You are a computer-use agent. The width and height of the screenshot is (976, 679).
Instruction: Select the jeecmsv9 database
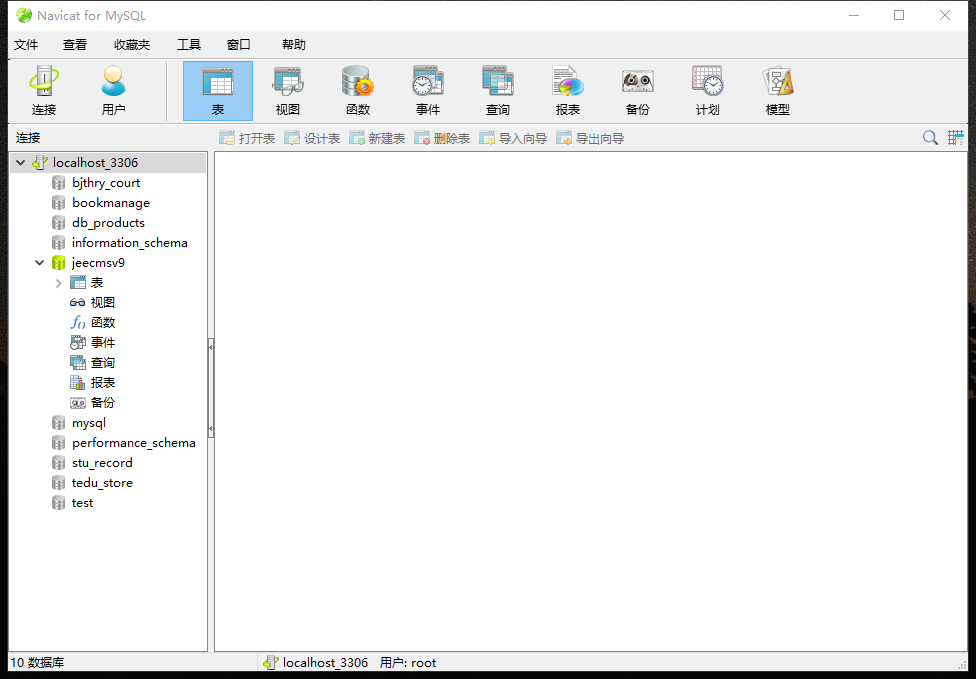pyautogui.click(x=98, y=263)
